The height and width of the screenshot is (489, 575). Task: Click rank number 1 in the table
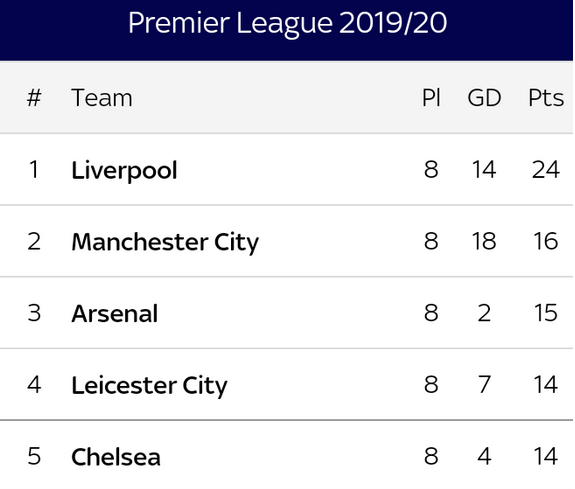[x=34, y=170]
